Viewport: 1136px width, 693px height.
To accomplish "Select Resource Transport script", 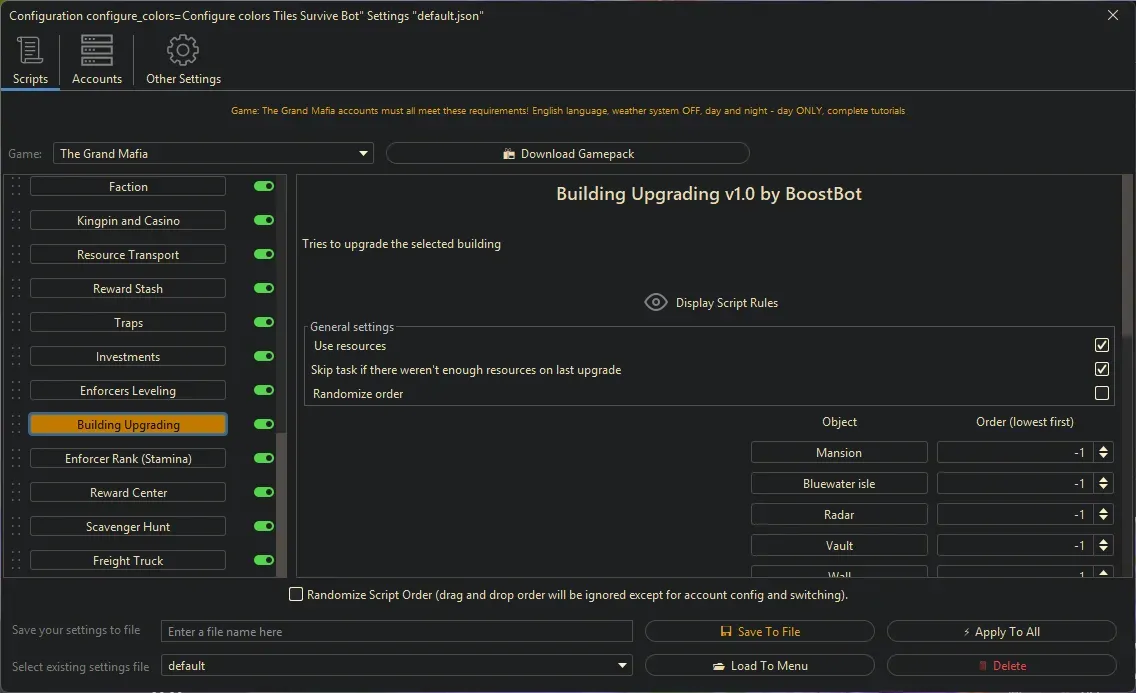I will [x=128, y=255].
